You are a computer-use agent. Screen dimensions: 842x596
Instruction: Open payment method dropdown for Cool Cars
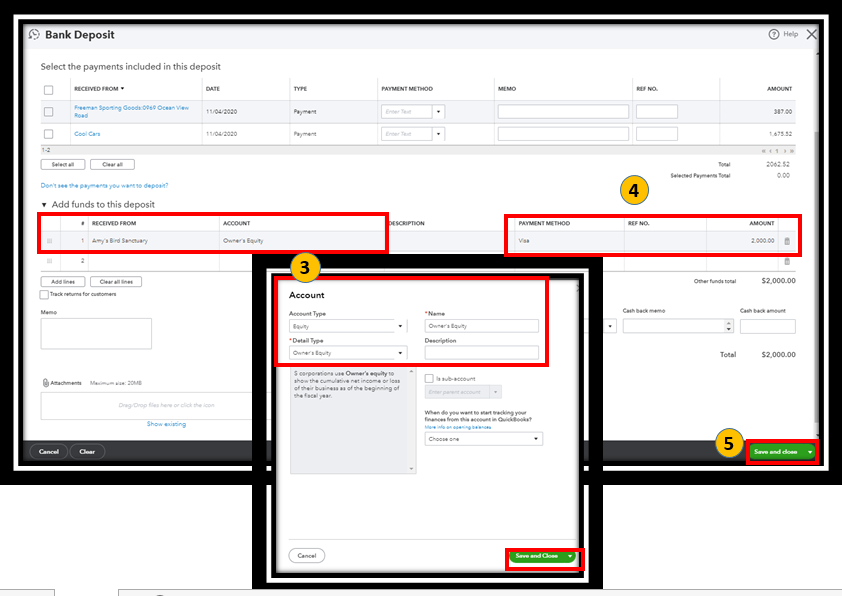coord(438,134)
